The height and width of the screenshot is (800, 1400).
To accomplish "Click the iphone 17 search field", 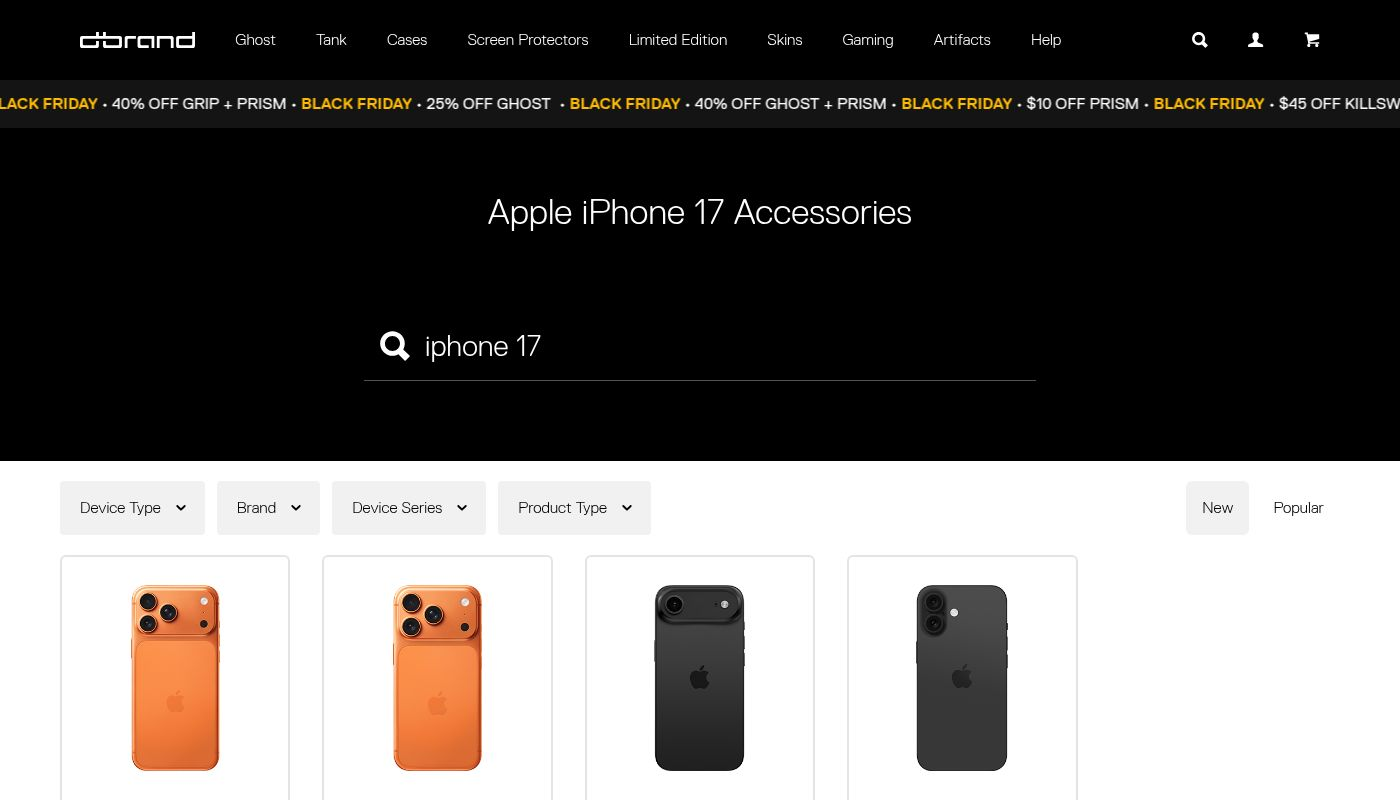I will [x=700, y=346].
